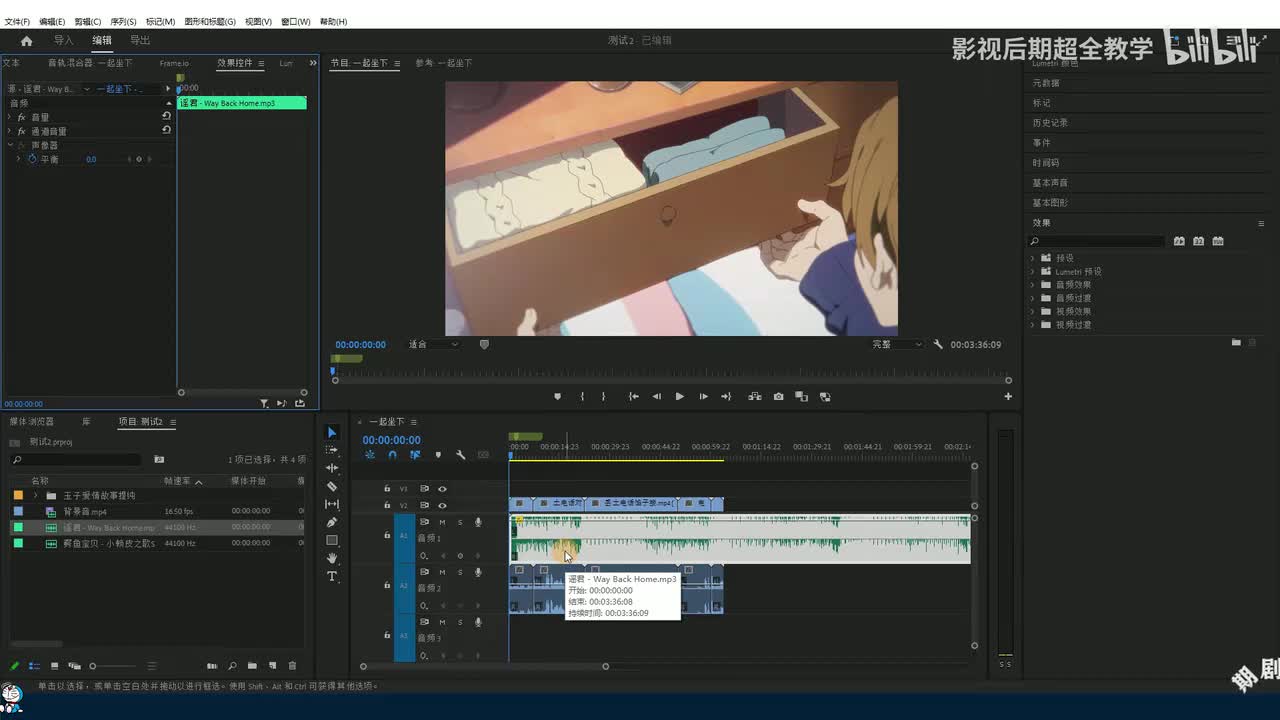Select the Type (T) tool
Screen dimensions: 1280x720
(332, 577)
